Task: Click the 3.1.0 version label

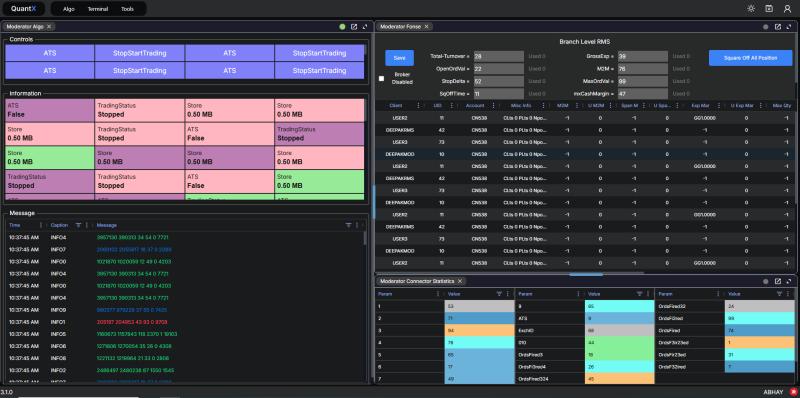Action: (6, 392)
